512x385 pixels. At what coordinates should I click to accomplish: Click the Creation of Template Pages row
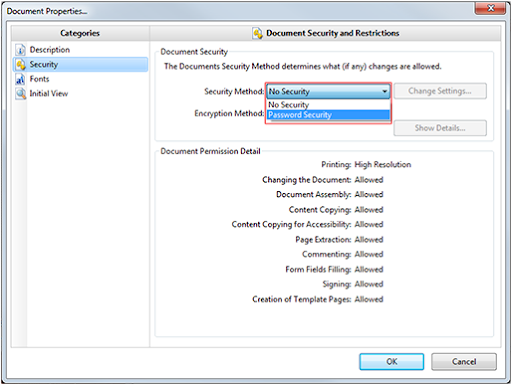pos(318,299)
